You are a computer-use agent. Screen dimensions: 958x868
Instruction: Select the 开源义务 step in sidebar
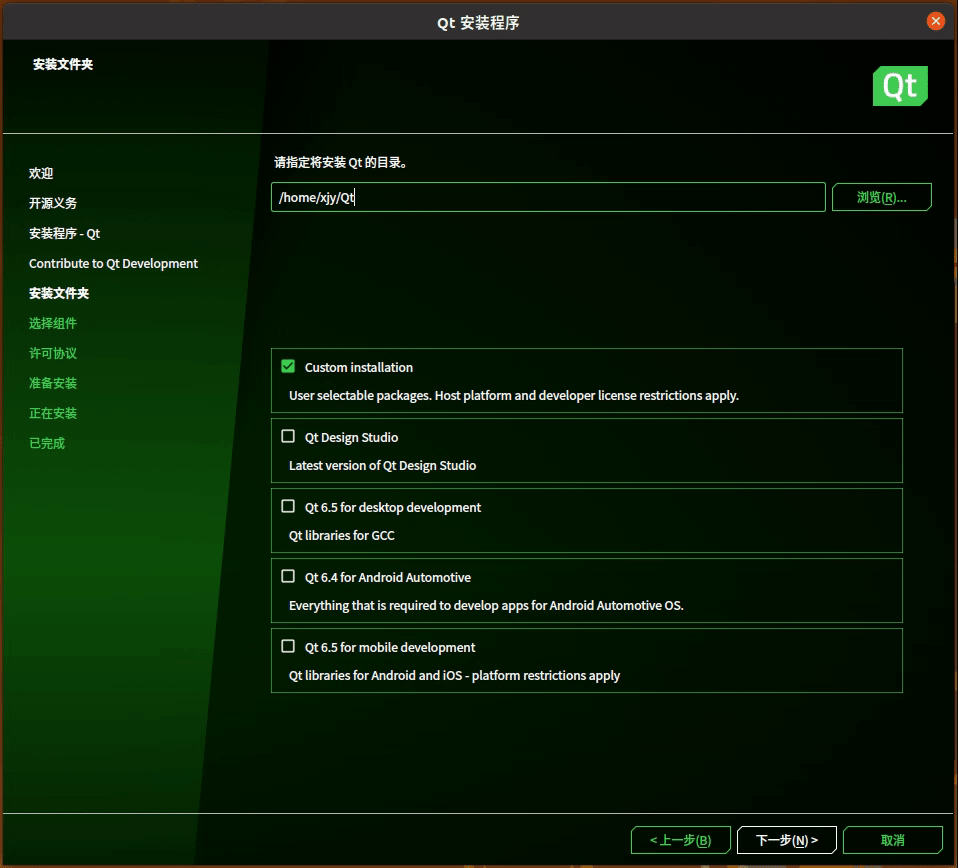[53, 203]
